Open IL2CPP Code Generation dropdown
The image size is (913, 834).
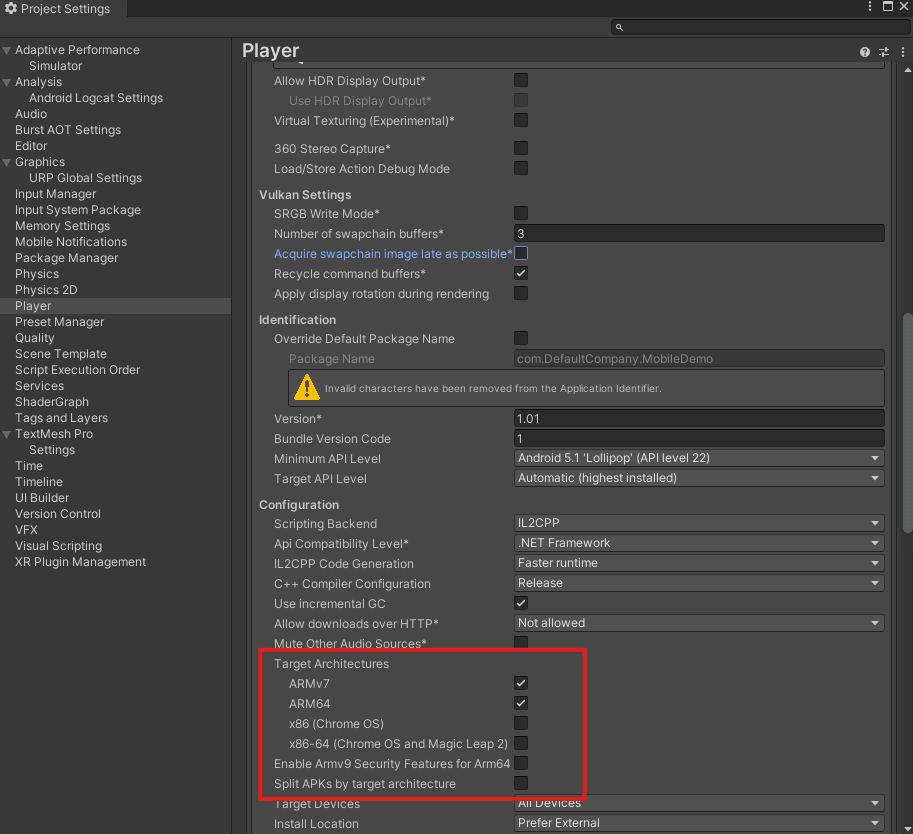coord(699,563)
